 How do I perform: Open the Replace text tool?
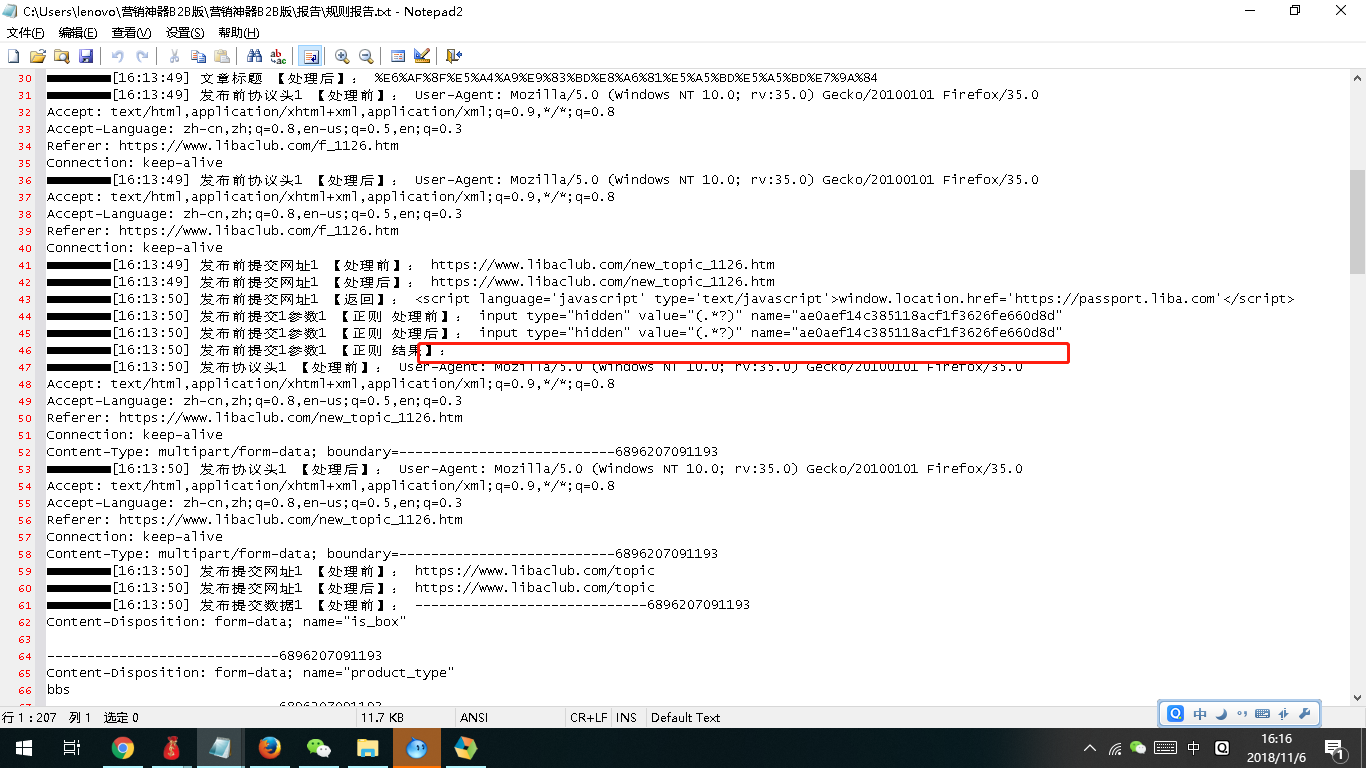[278, 56]
